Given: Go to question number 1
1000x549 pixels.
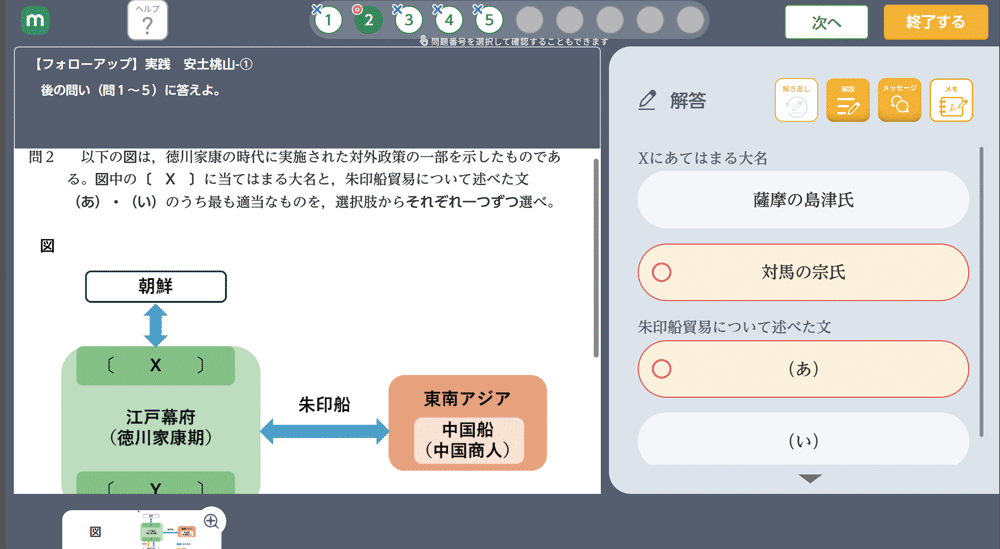Looking at the screenshot, I should pos(328,20).
